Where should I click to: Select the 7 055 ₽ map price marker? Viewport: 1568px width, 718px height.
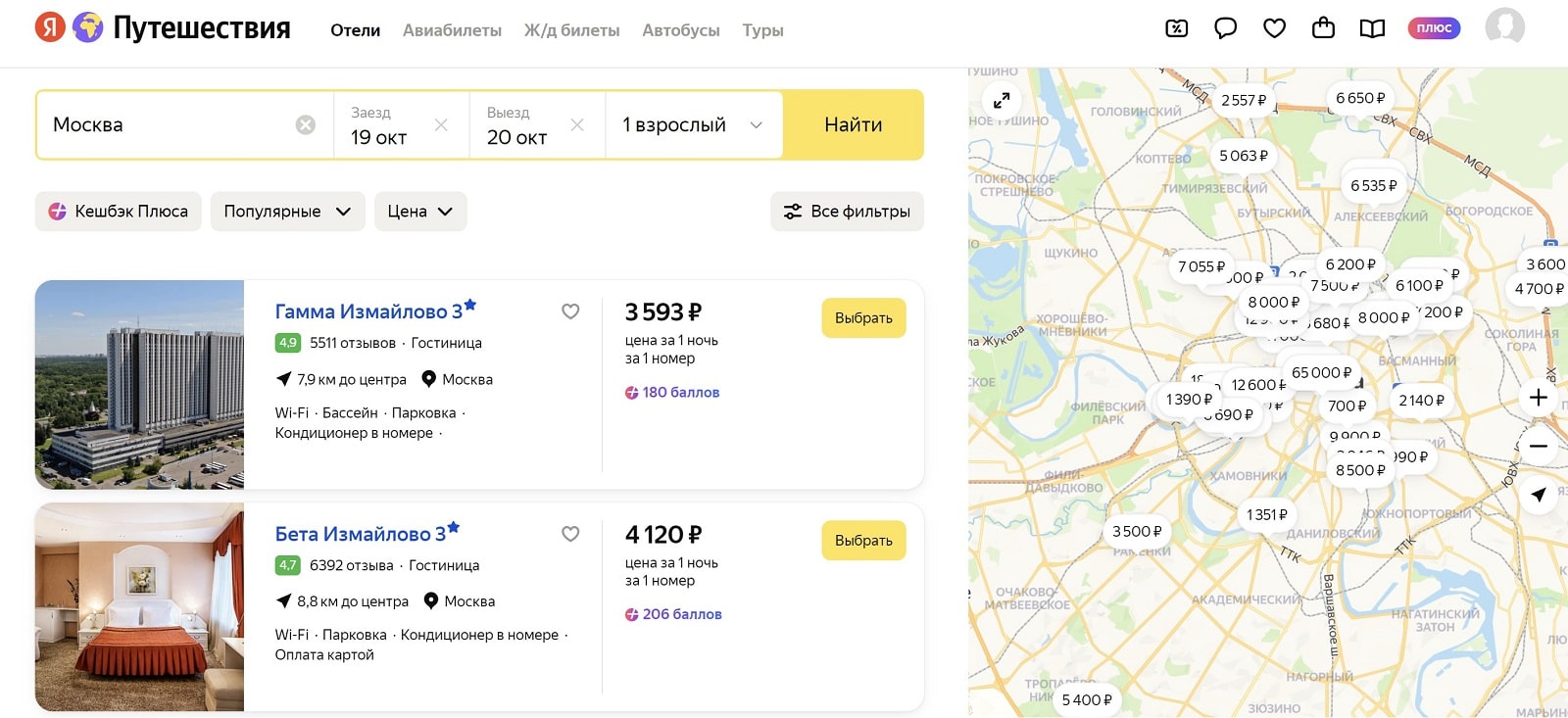[1201, 266]
